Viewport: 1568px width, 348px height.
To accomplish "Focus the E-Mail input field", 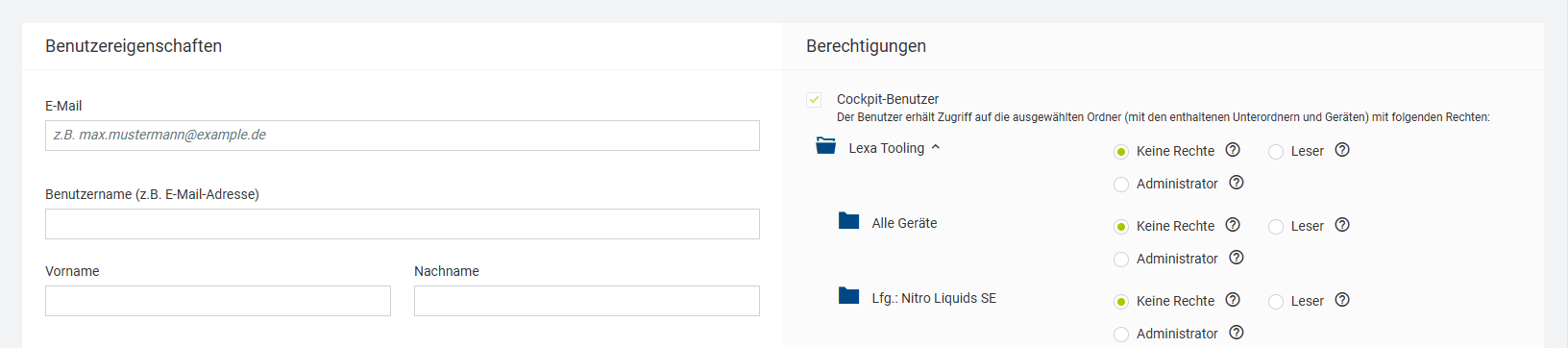I will 403,136.
